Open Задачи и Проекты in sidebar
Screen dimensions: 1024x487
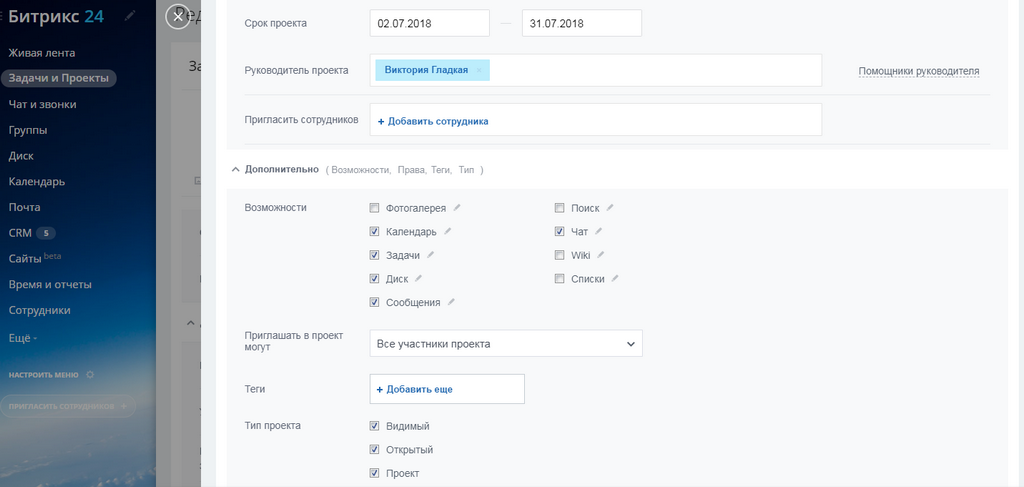click(58, 78)
